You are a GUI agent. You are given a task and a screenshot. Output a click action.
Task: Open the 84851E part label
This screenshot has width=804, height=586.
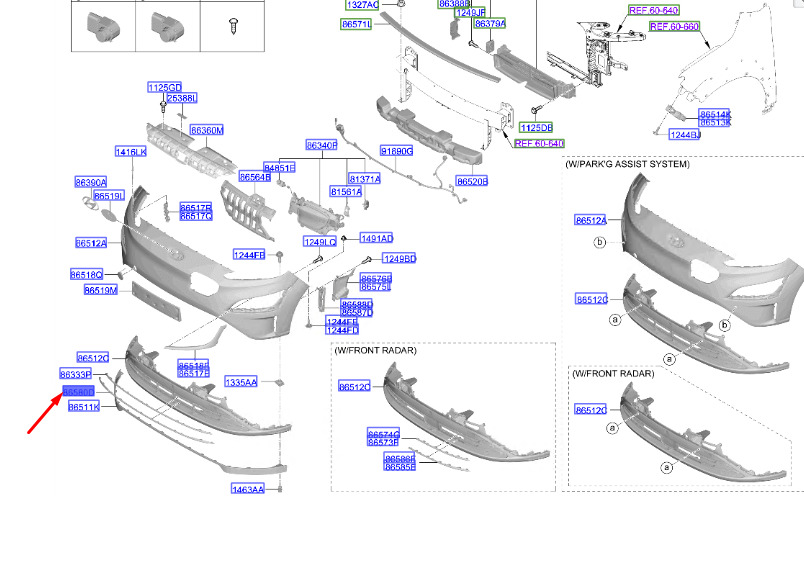point(279,168)
